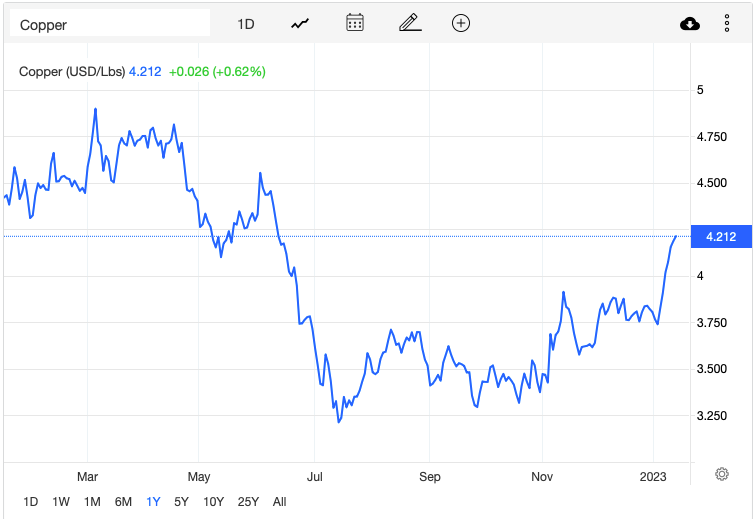Click the 3.500 price axis label
753x519 pixels.
click(x=712, y=369)
